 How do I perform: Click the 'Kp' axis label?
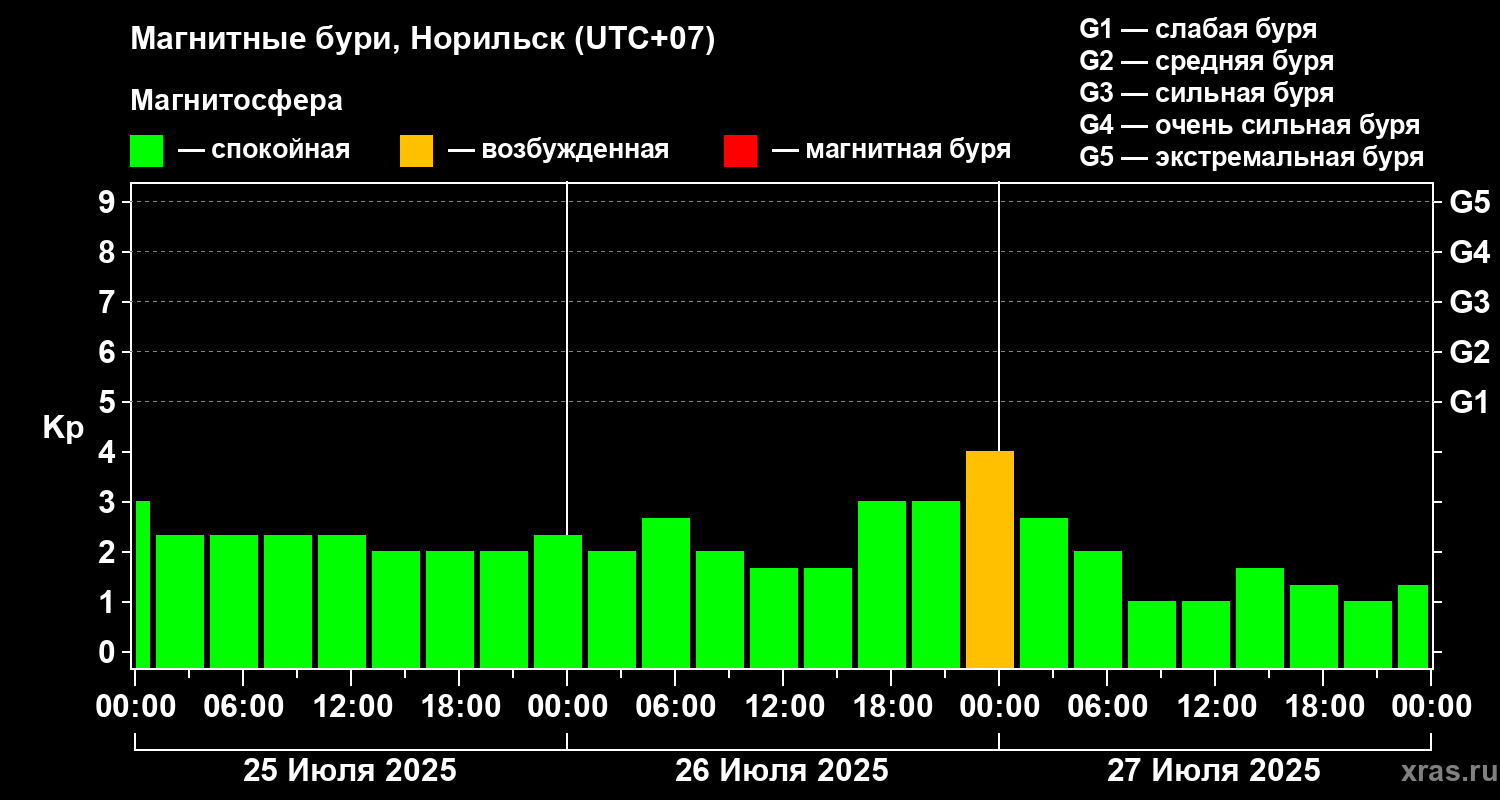[63, 428]
